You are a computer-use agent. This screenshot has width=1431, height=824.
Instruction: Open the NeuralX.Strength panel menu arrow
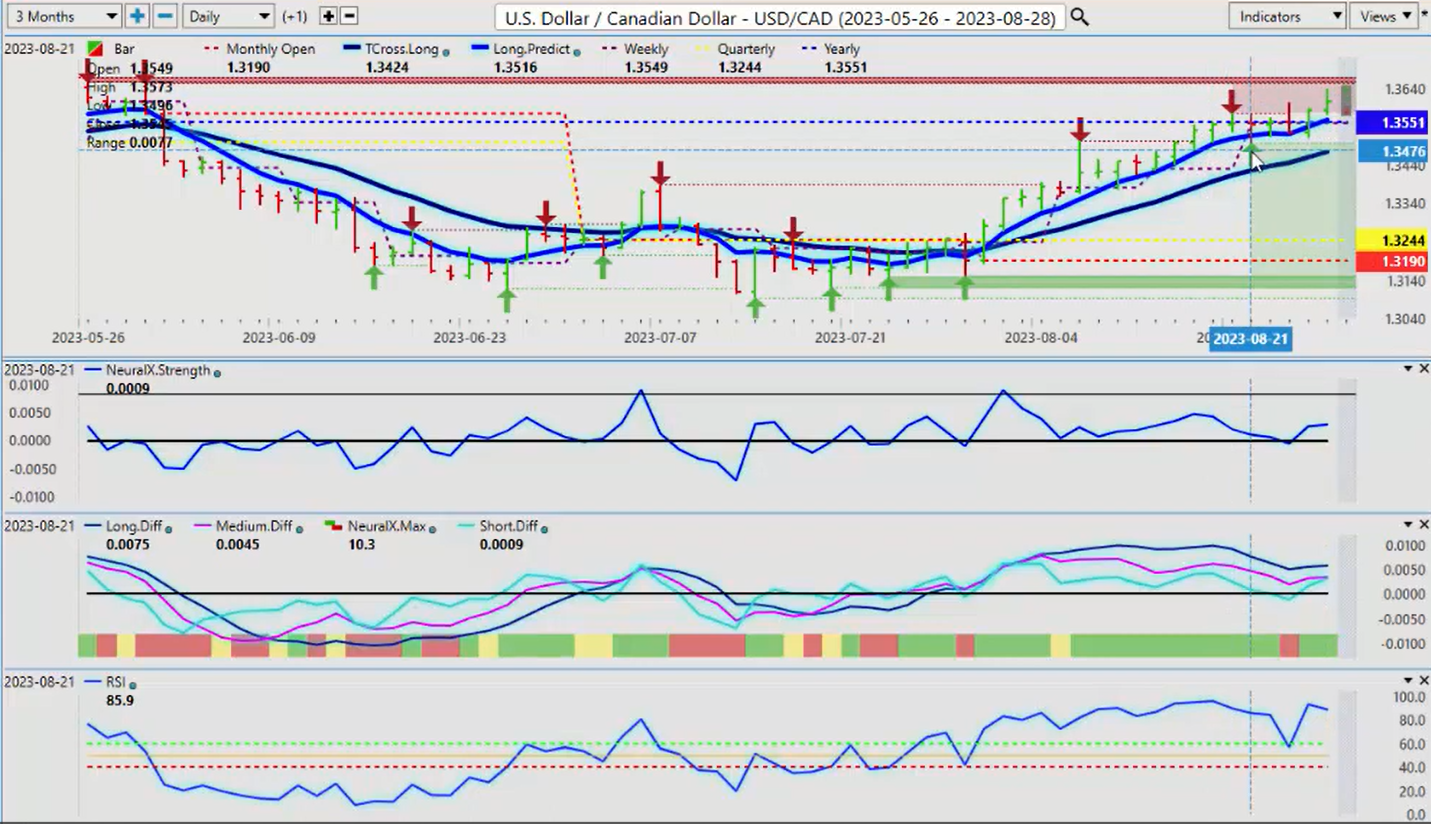(x=1407, y=369)
